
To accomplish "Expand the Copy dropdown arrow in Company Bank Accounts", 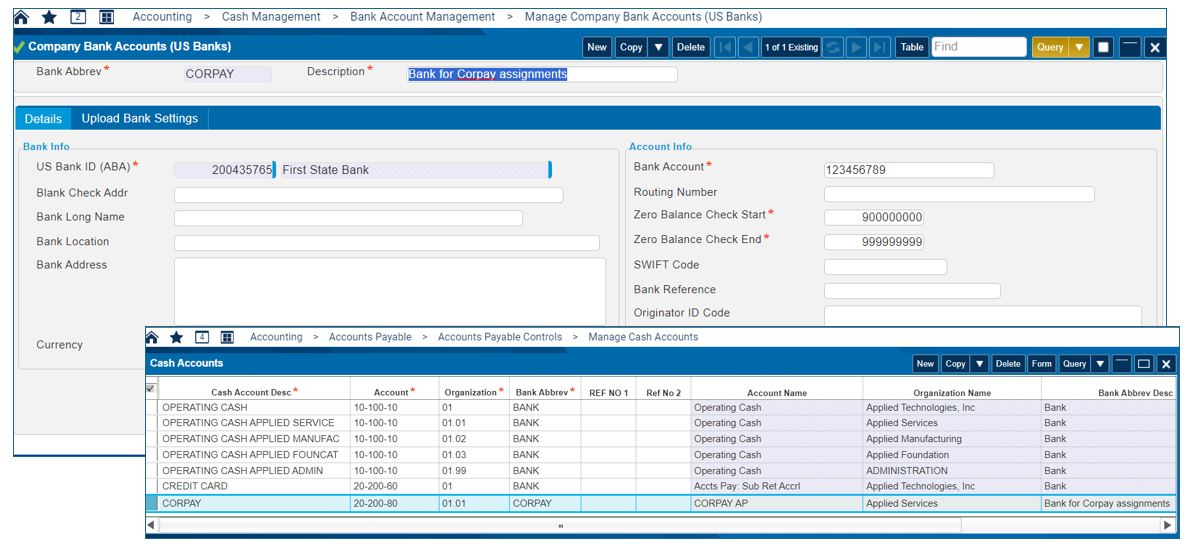I will 658,47.
